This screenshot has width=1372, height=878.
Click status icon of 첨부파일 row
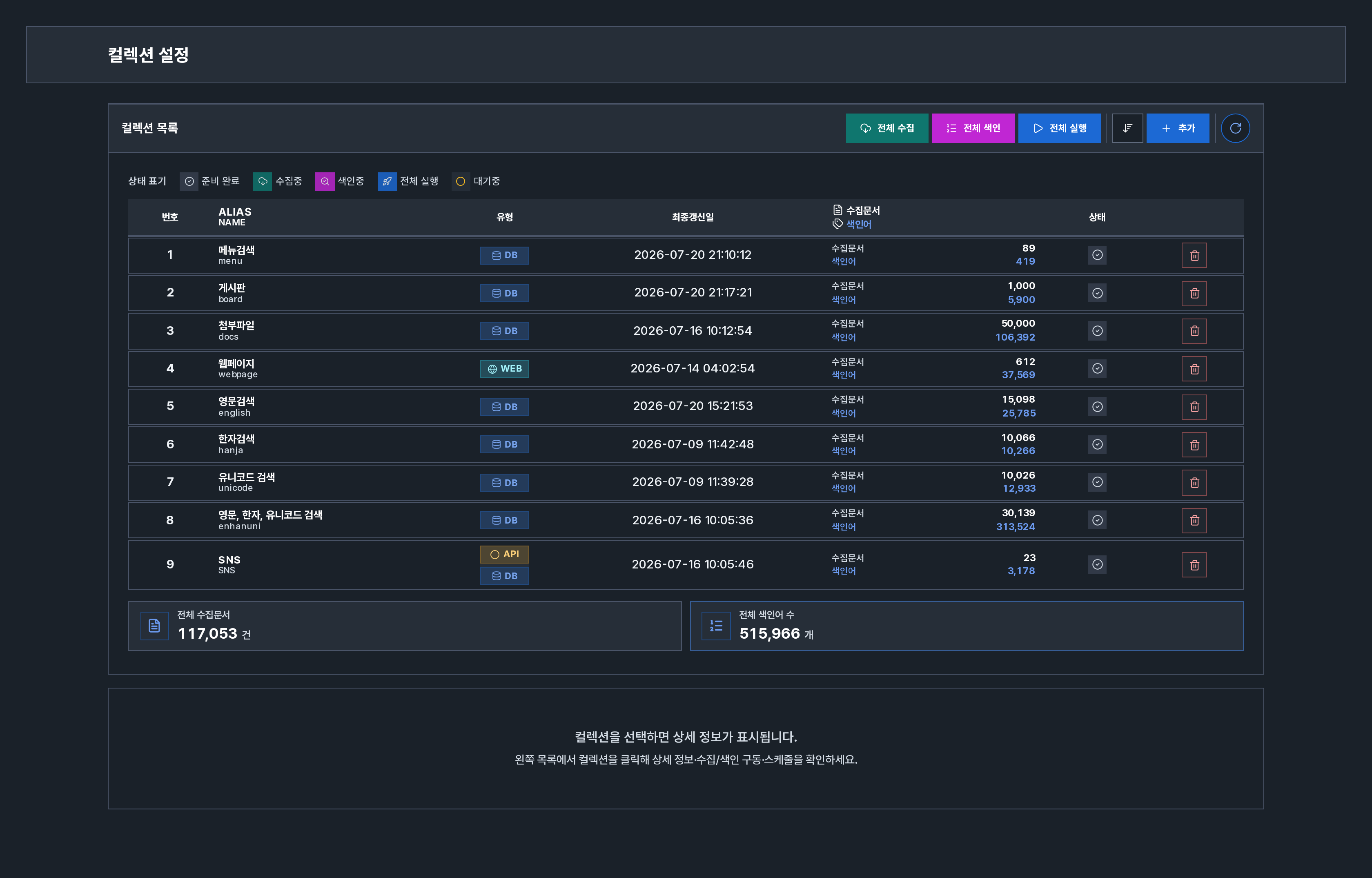1097,331
